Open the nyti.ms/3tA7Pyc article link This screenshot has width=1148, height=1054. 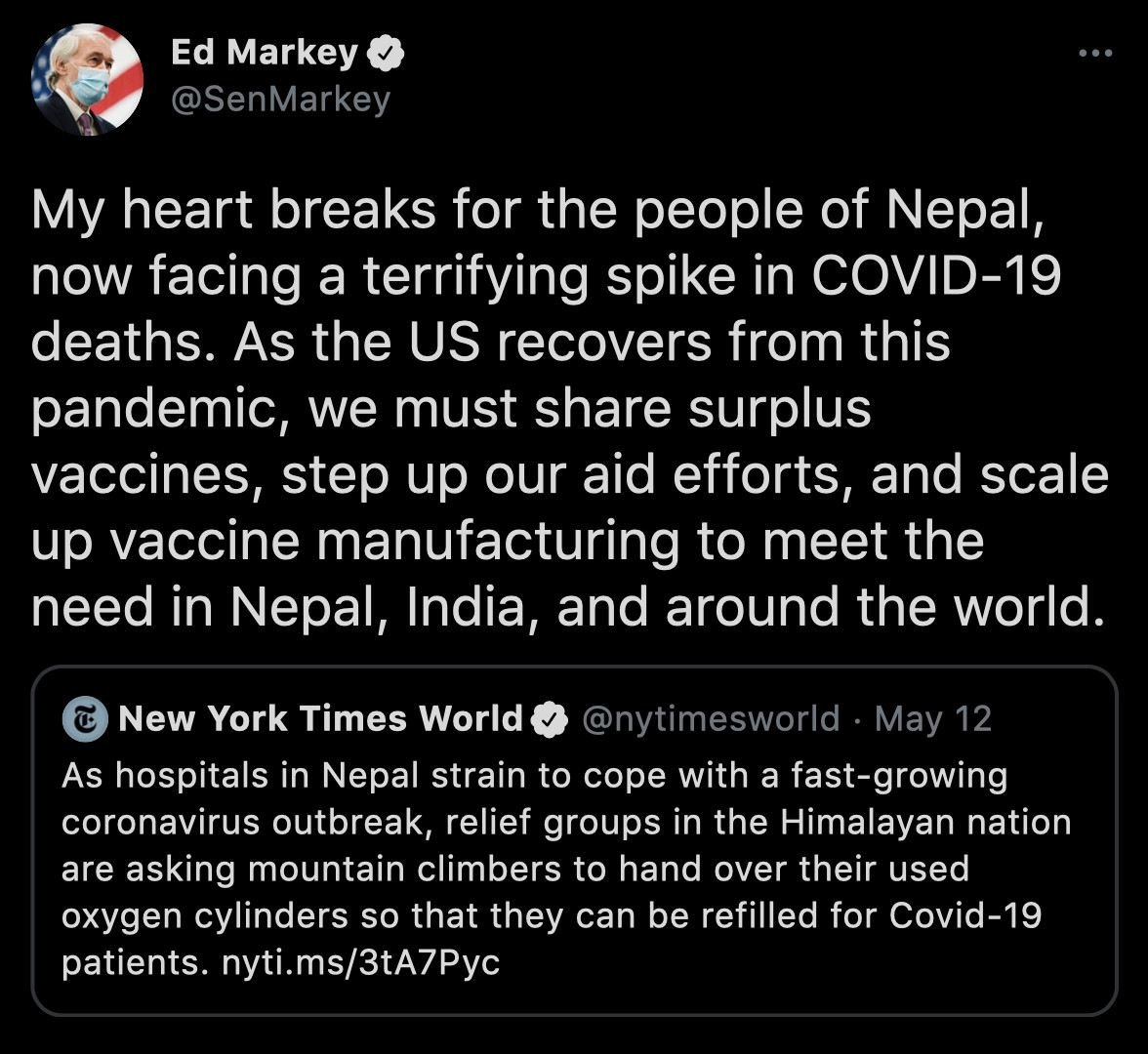[x=361, y=963]
